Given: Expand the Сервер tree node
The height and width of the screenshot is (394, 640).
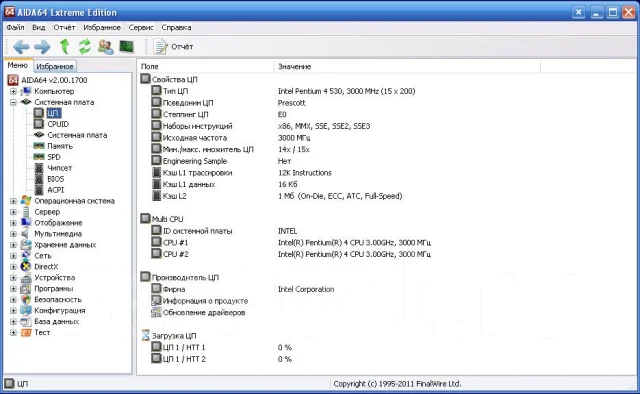Looking at the screenshot, I should [x=13, y=212].
